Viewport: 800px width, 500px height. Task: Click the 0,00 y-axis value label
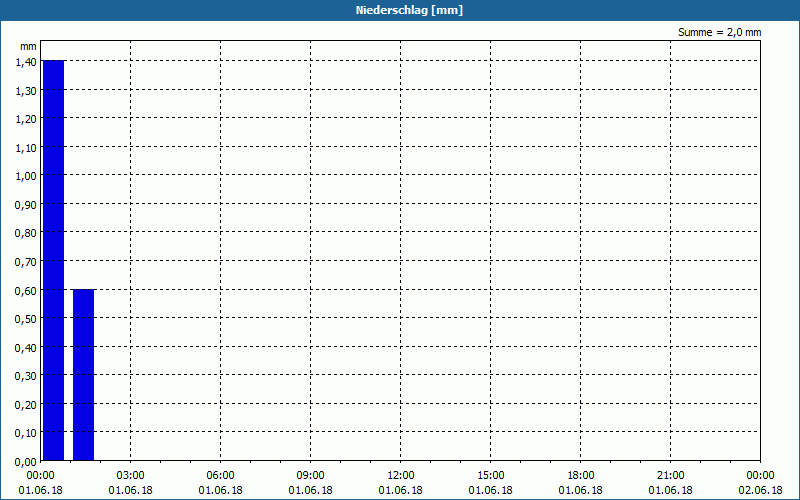[26, 461]
